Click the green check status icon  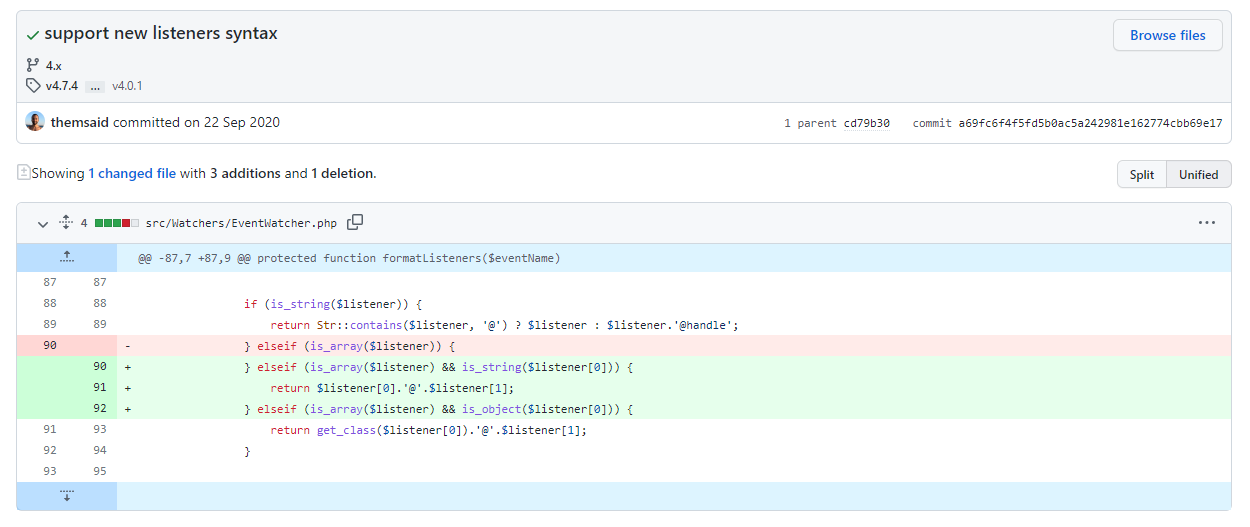pos(34,35)
